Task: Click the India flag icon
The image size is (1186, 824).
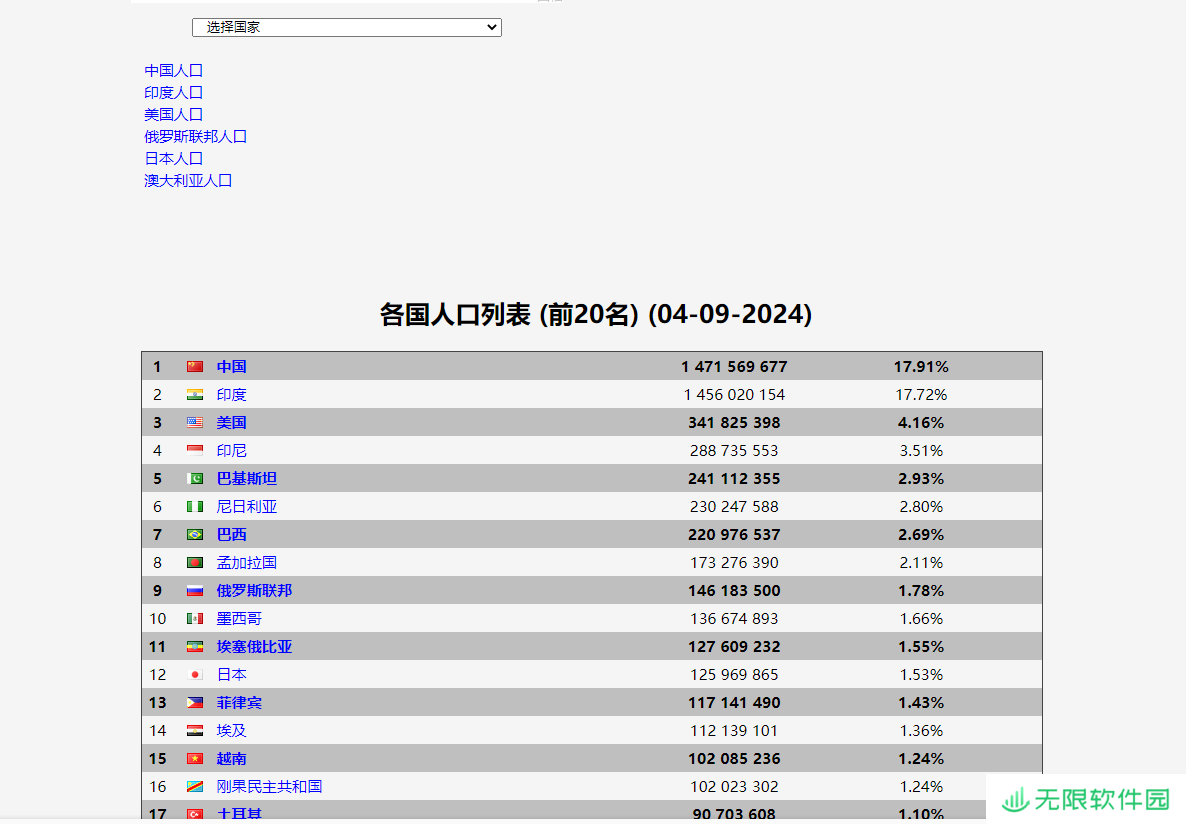Action: (x=195, y=395)
